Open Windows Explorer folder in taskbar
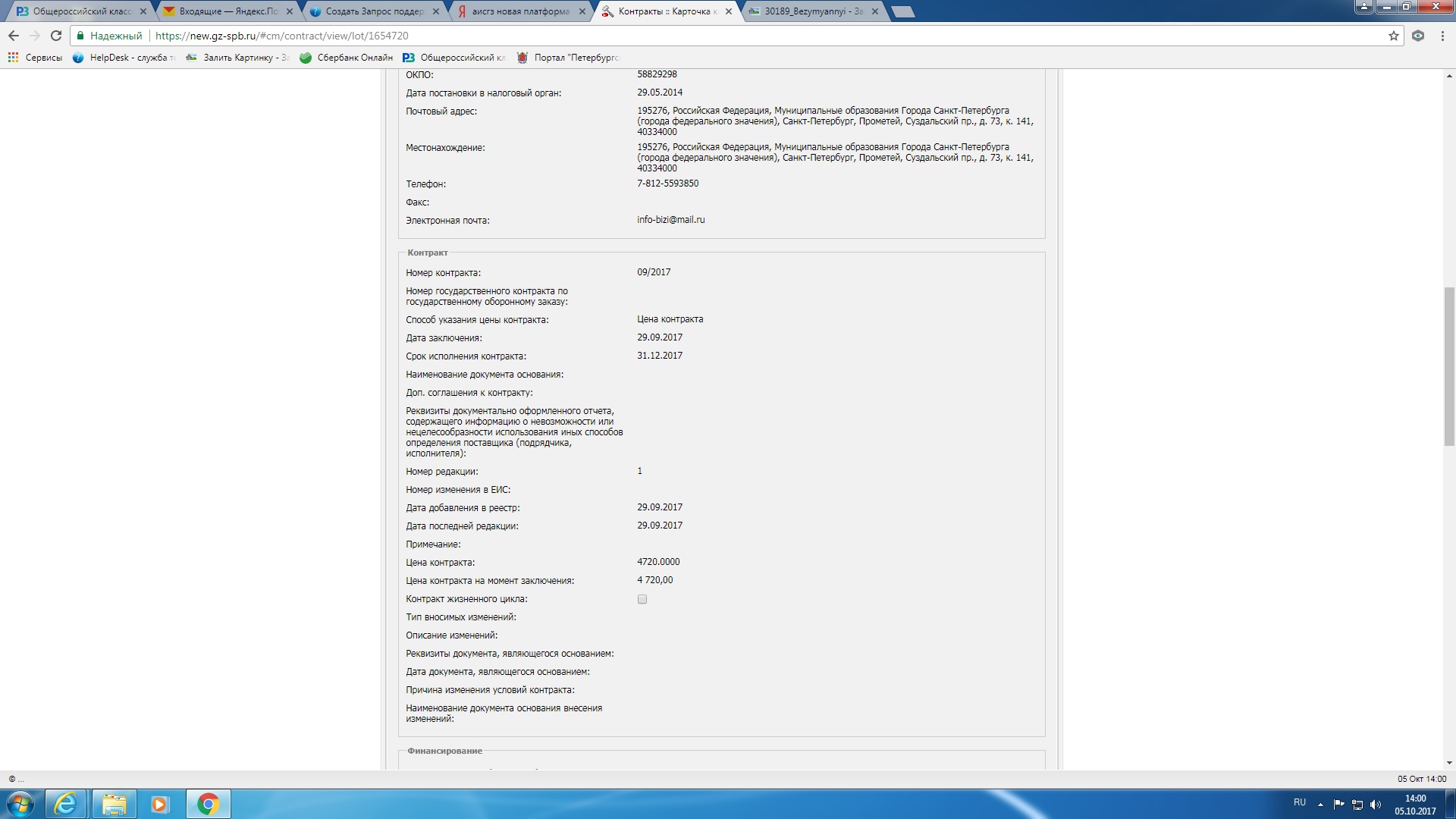Screen dimensions: 1456x819 tap(114, 804)
